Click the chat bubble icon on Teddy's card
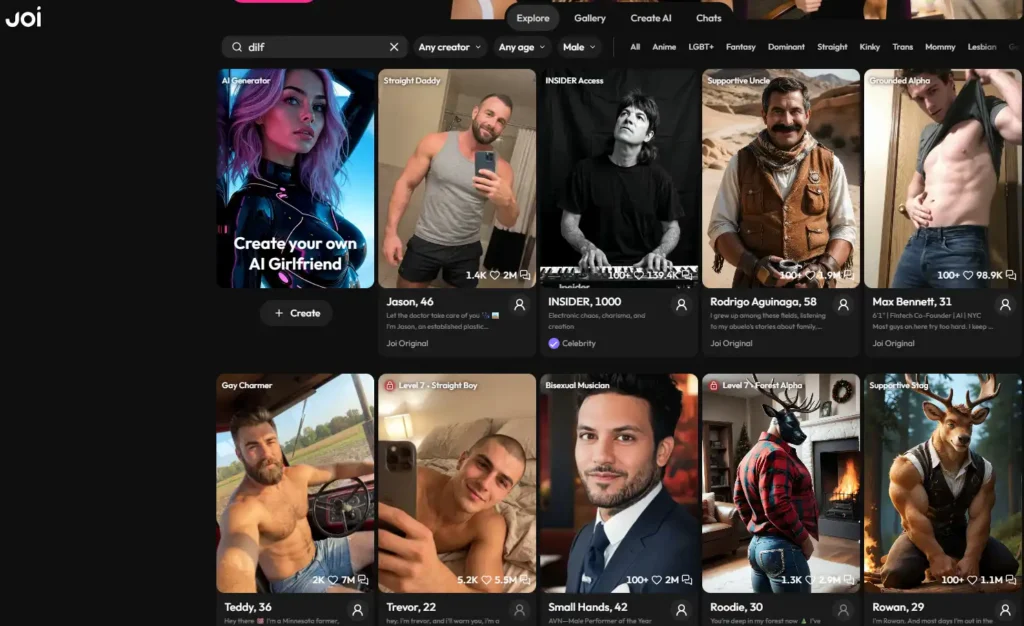The image size is (1024, 626). (x=363, y=580)
